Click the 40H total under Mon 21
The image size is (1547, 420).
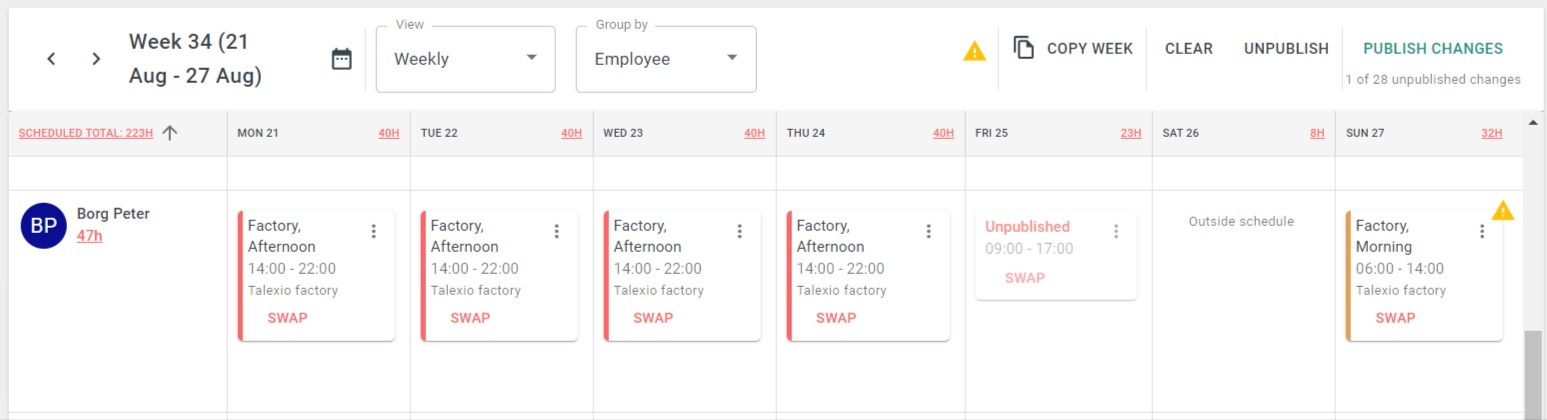point(388,133)
